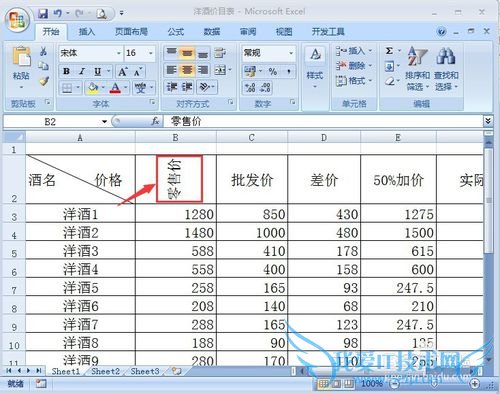Expand the formula bar with chevron

point(488,121)
